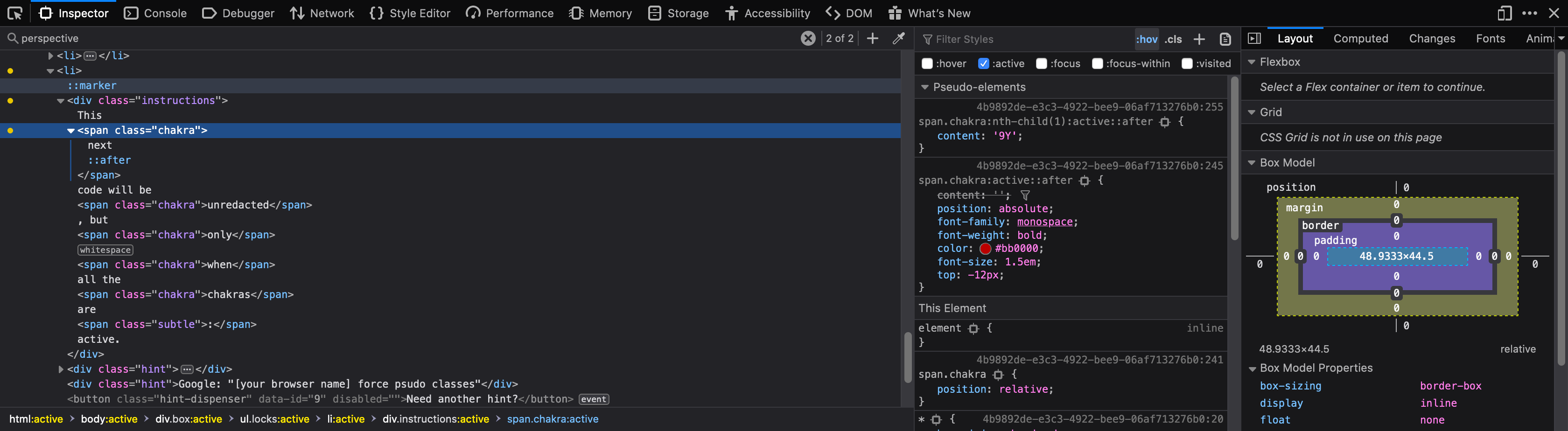Viewport: 1568px width, 431px height.
Task: Switch to the Layout tab
Action: coord(1295,38)
